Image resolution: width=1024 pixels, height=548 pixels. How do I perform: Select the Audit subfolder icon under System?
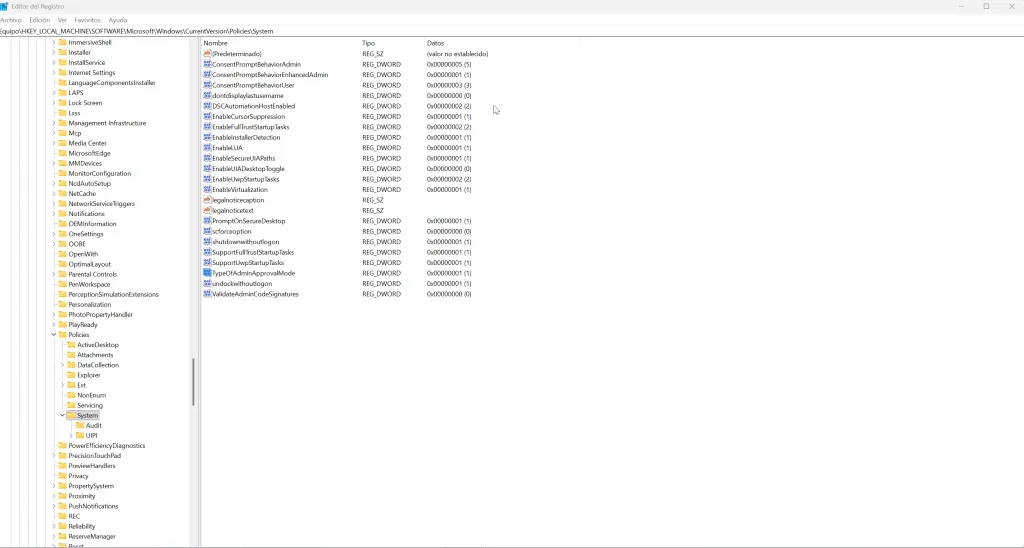point(80,425)
